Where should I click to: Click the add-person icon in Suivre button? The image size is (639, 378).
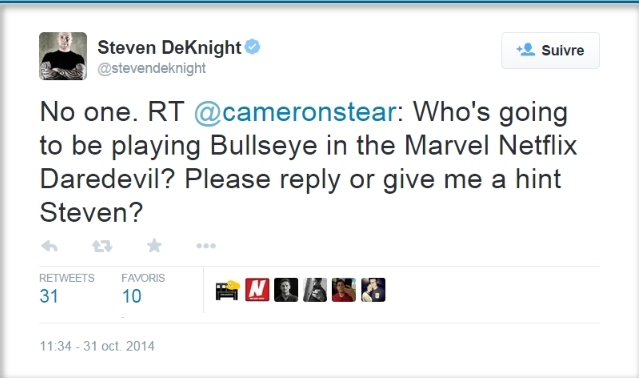click(526, 50)
